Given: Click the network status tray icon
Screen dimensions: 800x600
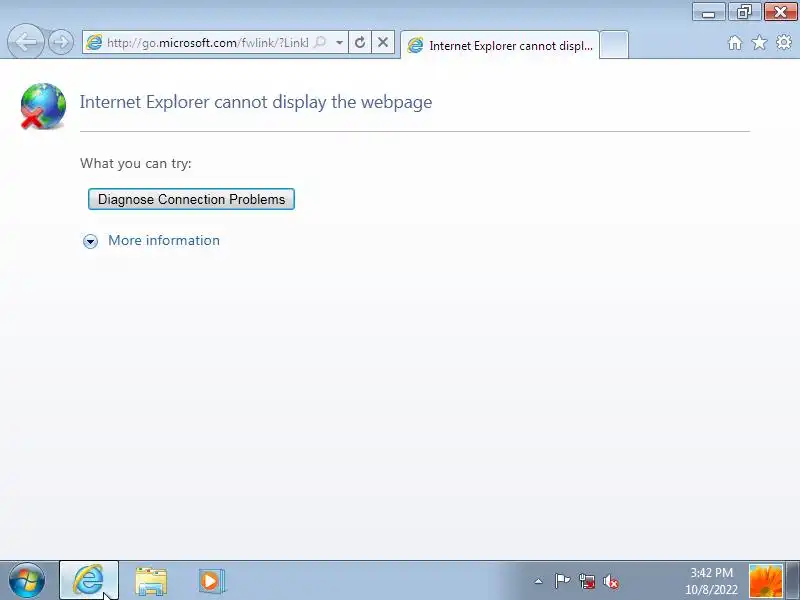Looking at the screenshot, I should coord(587,581).
